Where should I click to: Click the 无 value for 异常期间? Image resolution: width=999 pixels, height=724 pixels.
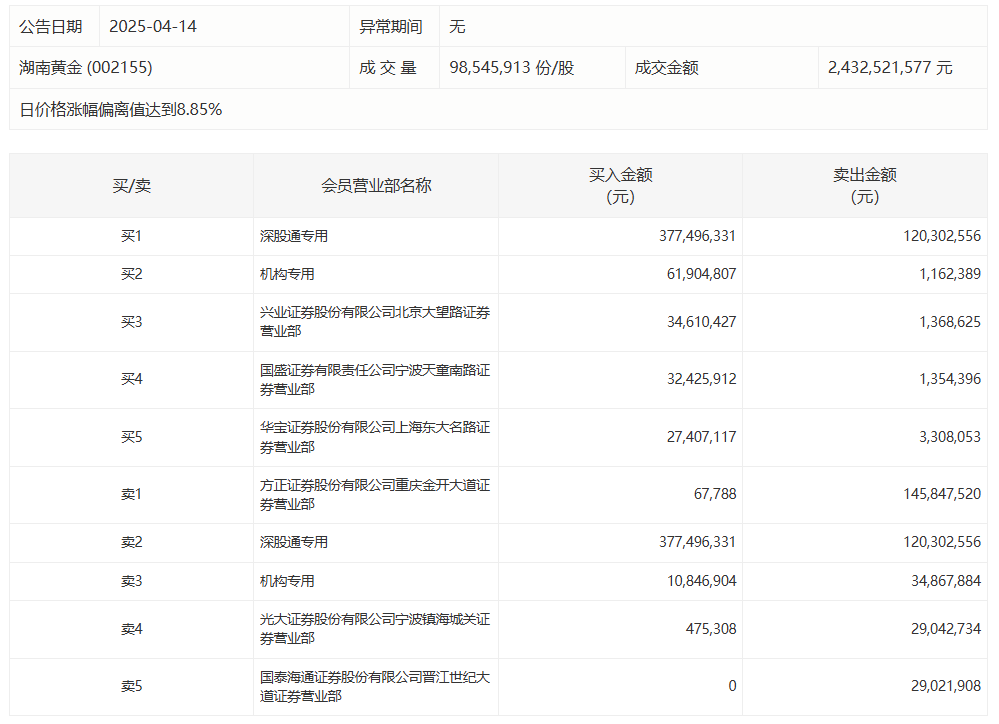click(457, 27)
